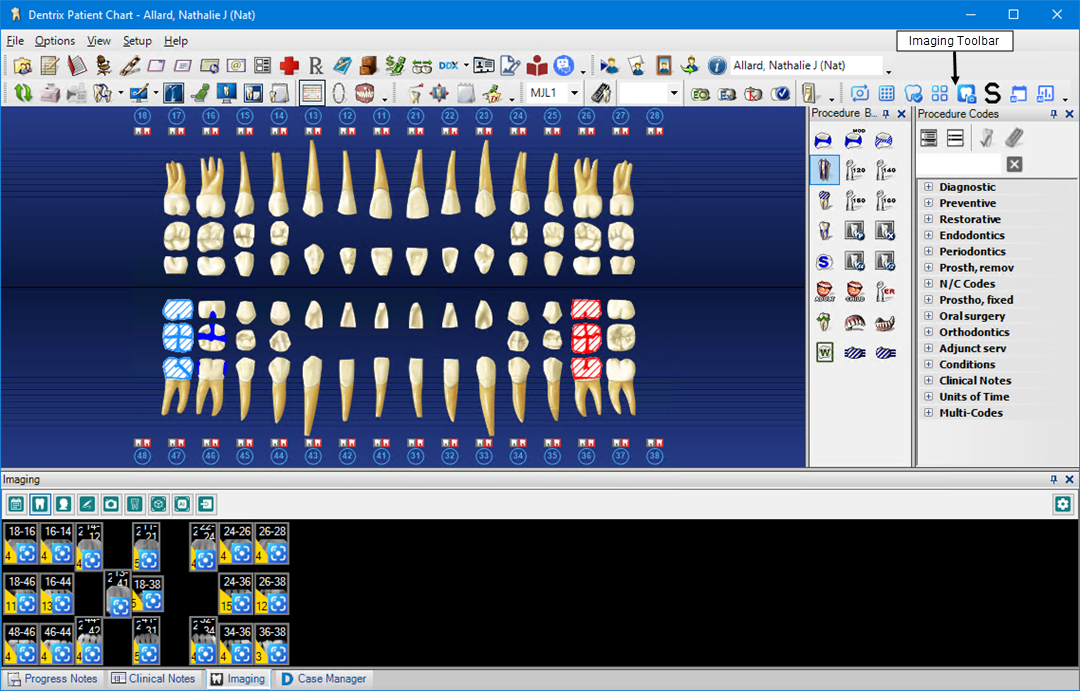This screenshot has width=1080, height=691.
Task: Click the clear X button in Procedure Codes
Action: tap(1014, 164)
